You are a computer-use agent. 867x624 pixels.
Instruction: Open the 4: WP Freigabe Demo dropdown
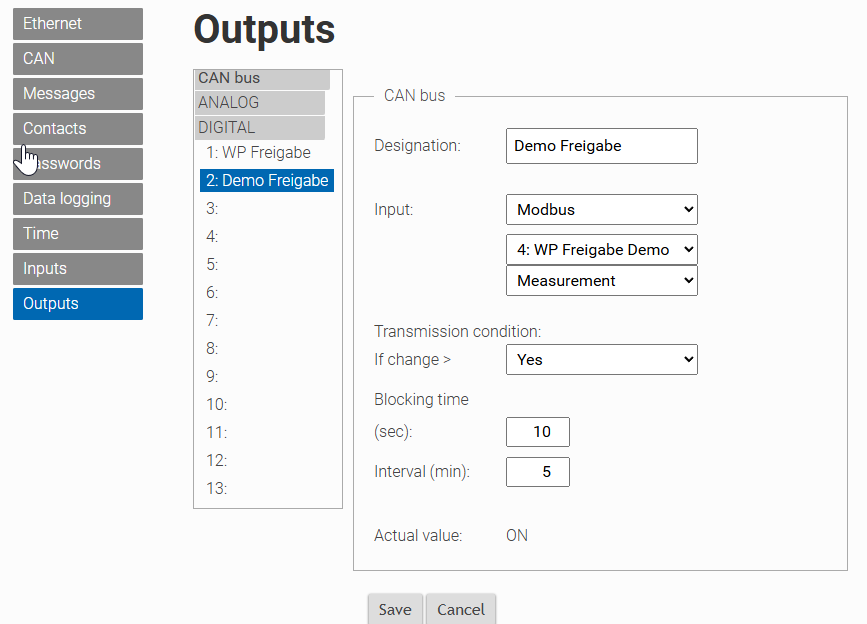(x=602, y=250)
